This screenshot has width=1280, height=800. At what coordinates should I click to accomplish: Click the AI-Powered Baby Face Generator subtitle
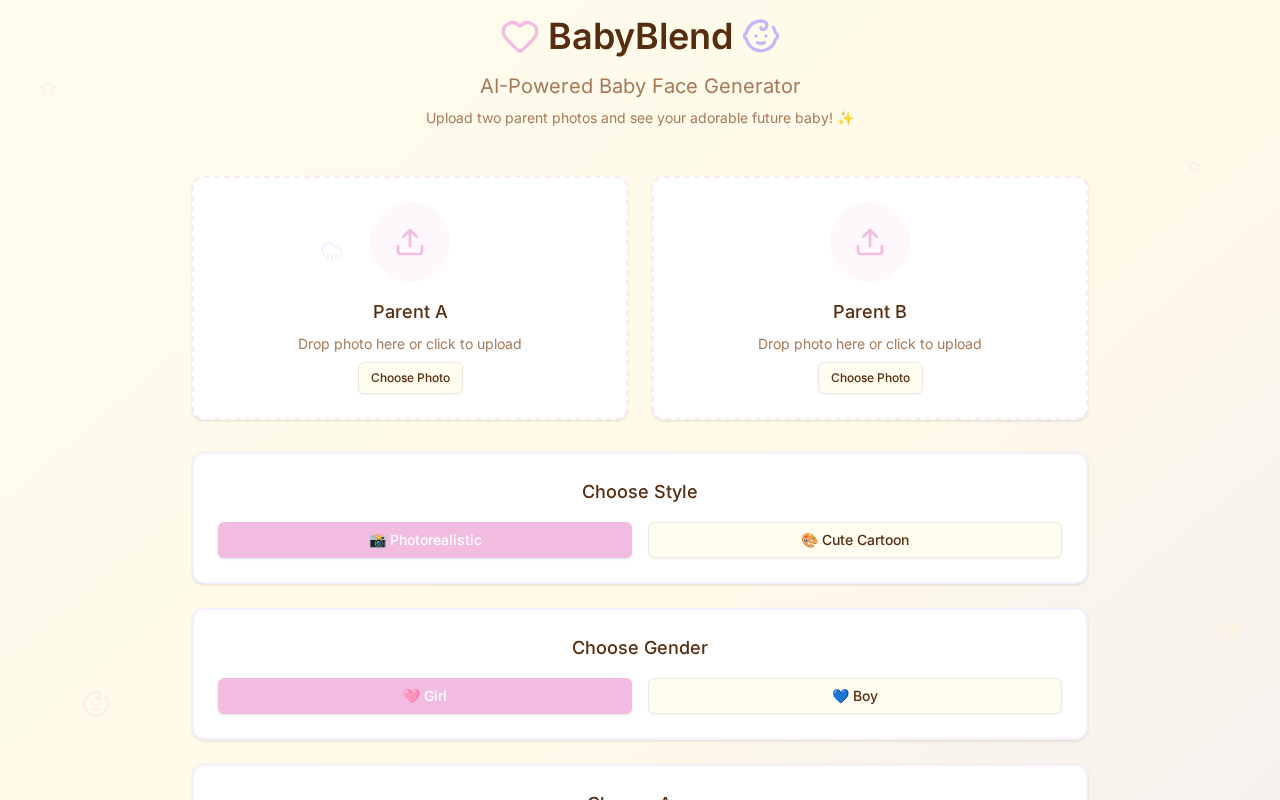coord(640,86)
